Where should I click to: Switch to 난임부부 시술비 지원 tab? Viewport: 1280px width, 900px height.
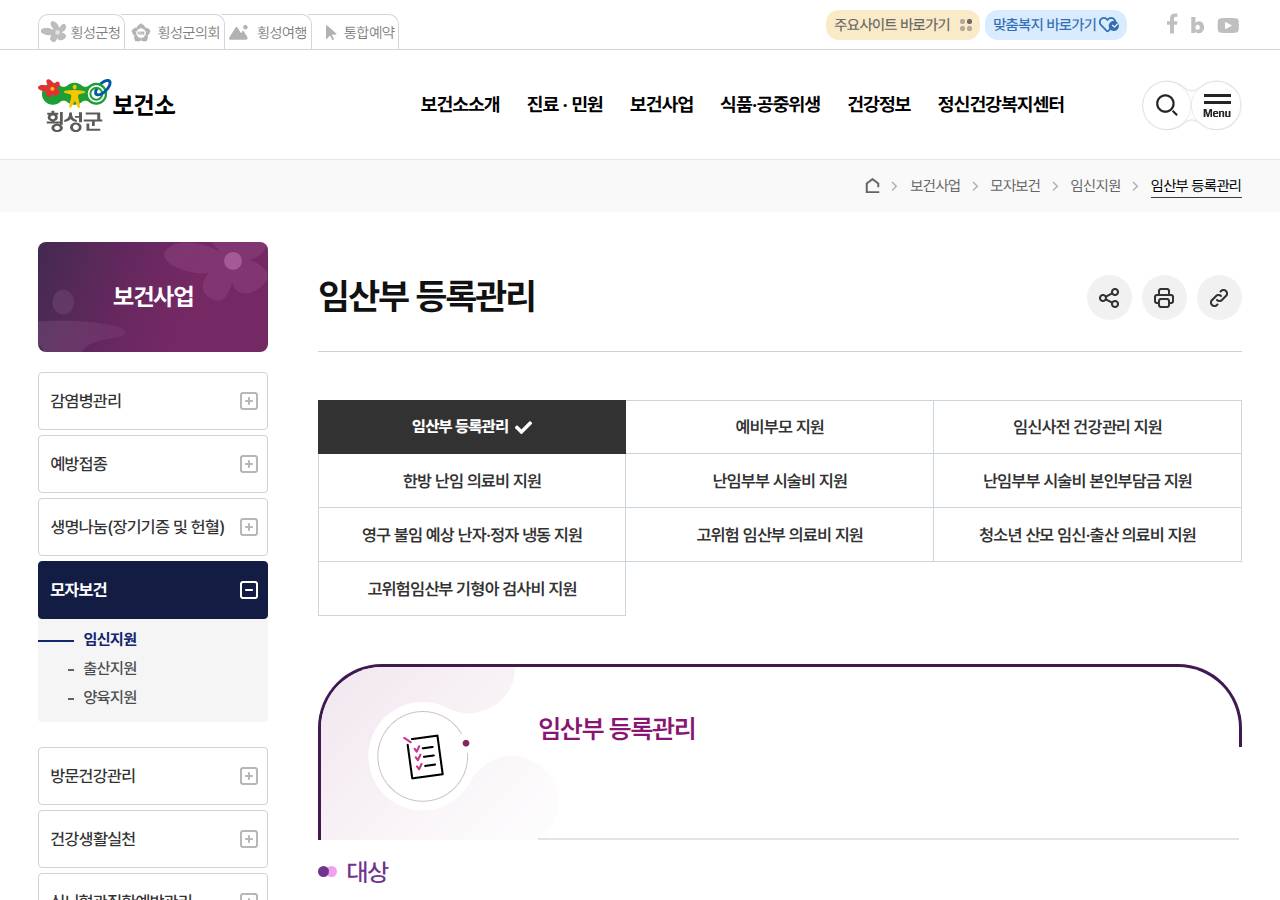click(x=780, y=481)
